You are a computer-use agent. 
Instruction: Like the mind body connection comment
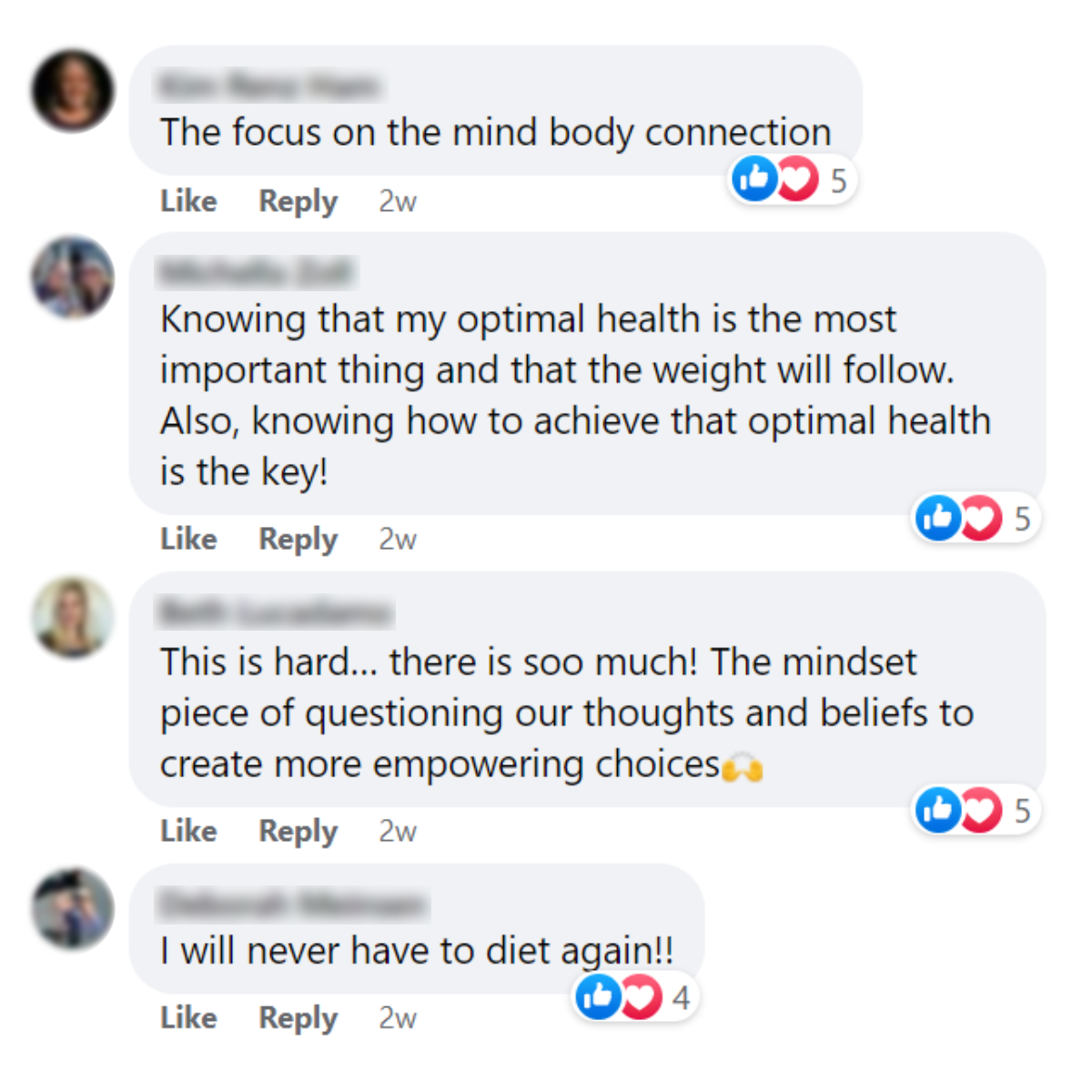coord(188,200)
